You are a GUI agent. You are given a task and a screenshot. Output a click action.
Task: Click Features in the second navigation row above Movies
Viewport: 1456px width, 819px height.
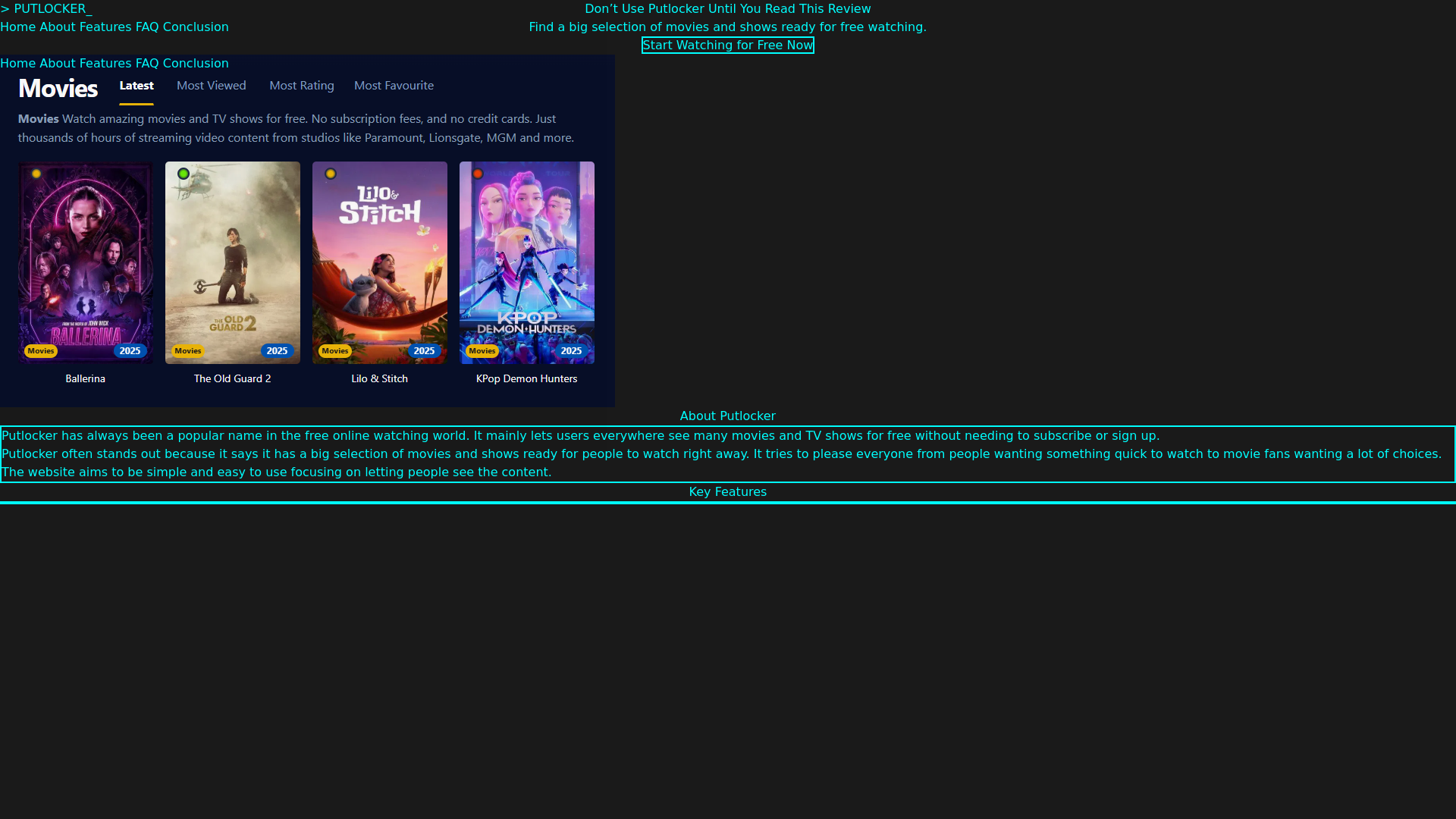[105, 64]
